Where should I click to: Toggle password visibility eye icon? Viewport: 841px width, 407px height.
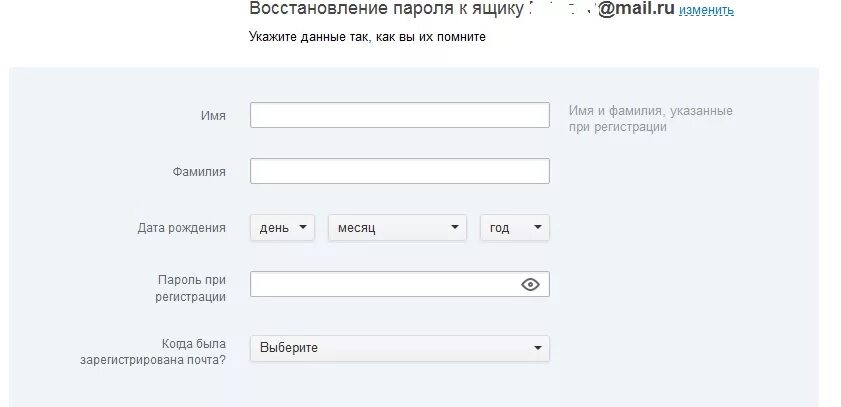530,284
